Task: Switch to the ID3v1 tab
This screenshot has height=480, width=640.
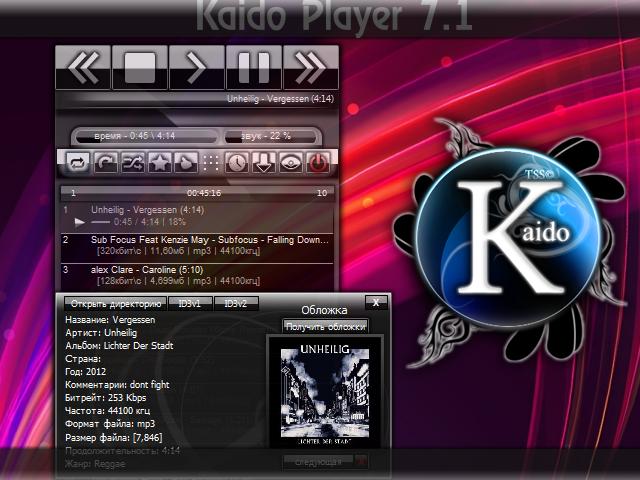Action: [x=189, y=303]
